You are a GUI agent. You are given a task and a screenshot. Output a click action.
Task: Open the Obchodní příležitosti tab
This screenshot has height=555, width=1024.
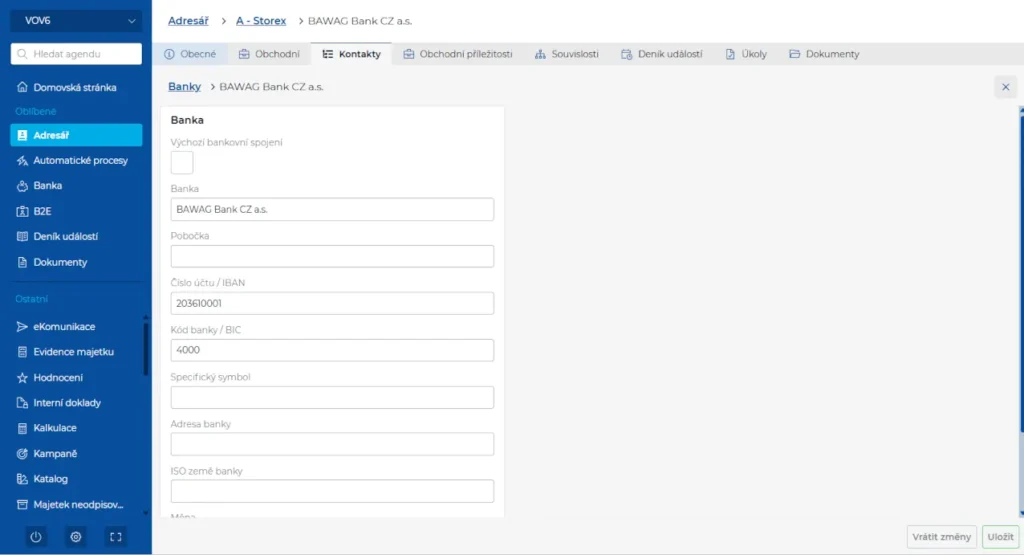[458, 54]
